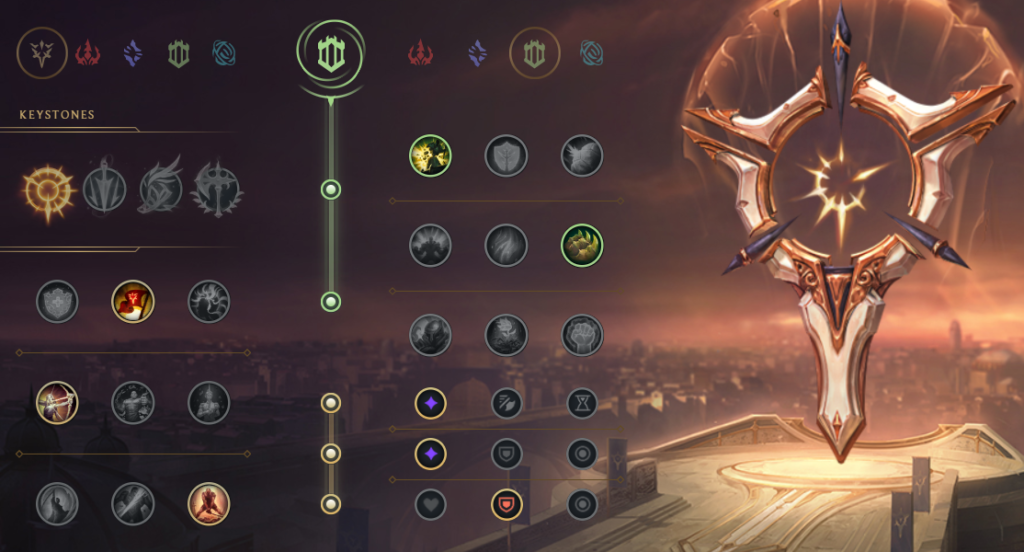Select the Coup de Grace rune

tap(57, 504)
